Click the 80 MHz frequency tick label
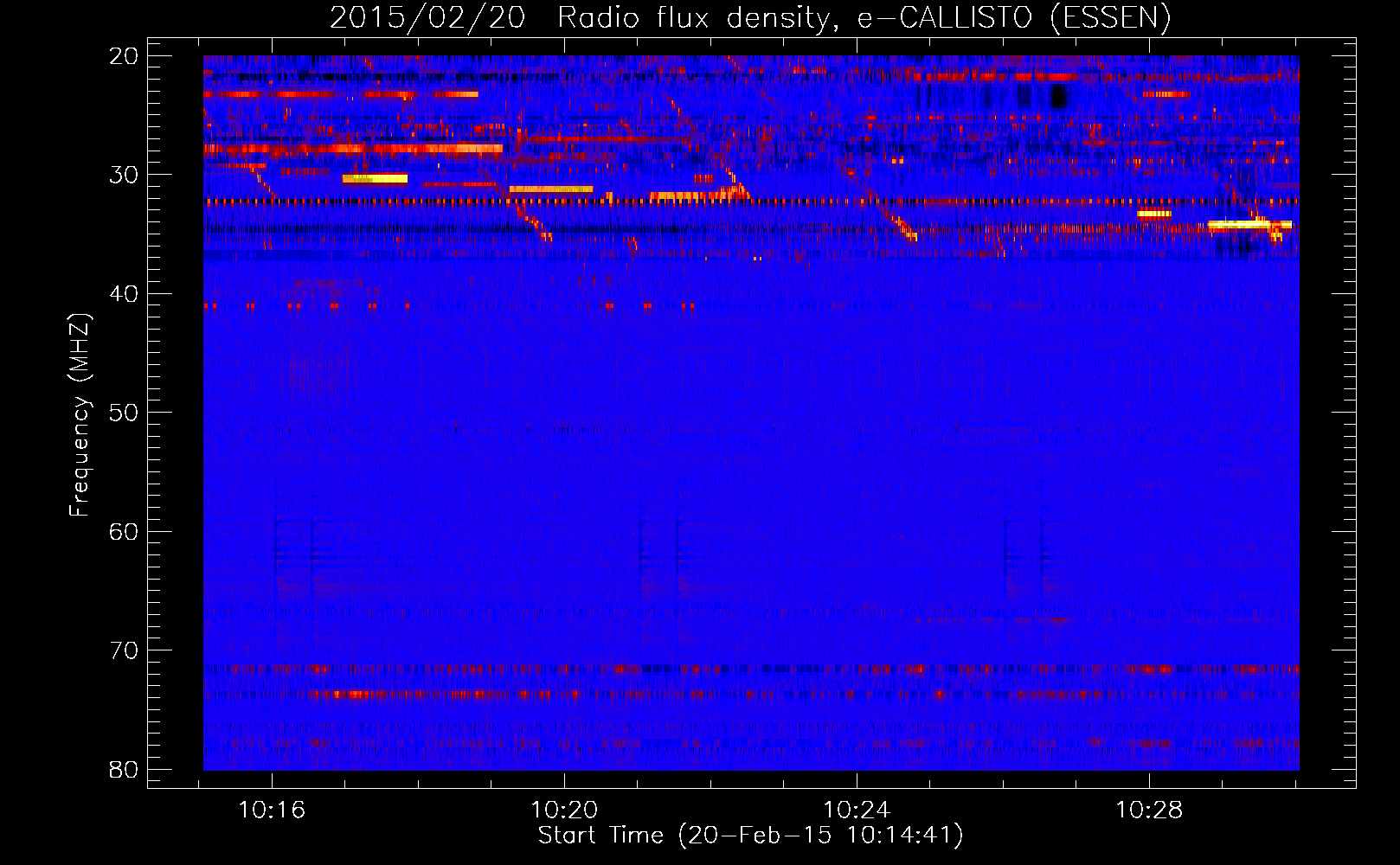The width and height of the screenshot is (1400, 865). click(x=124, y=769)
